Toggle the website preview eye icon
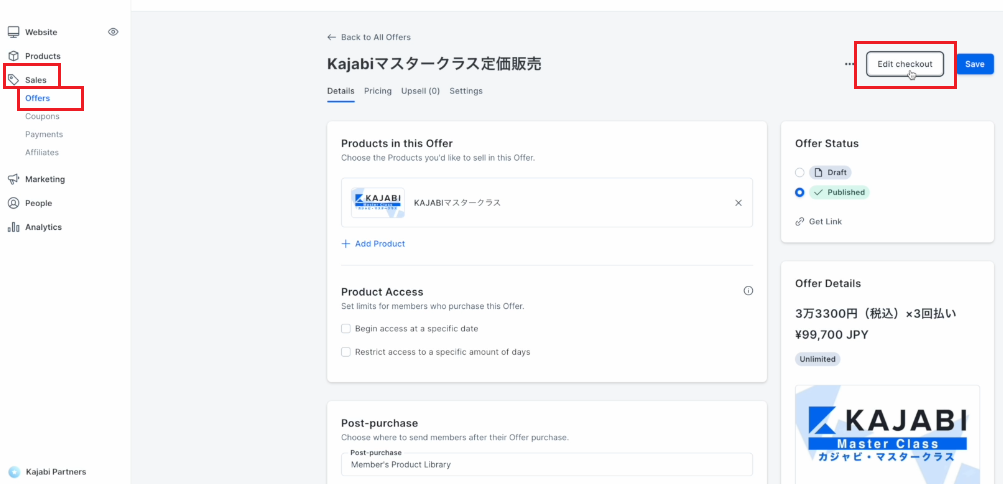 113,32
